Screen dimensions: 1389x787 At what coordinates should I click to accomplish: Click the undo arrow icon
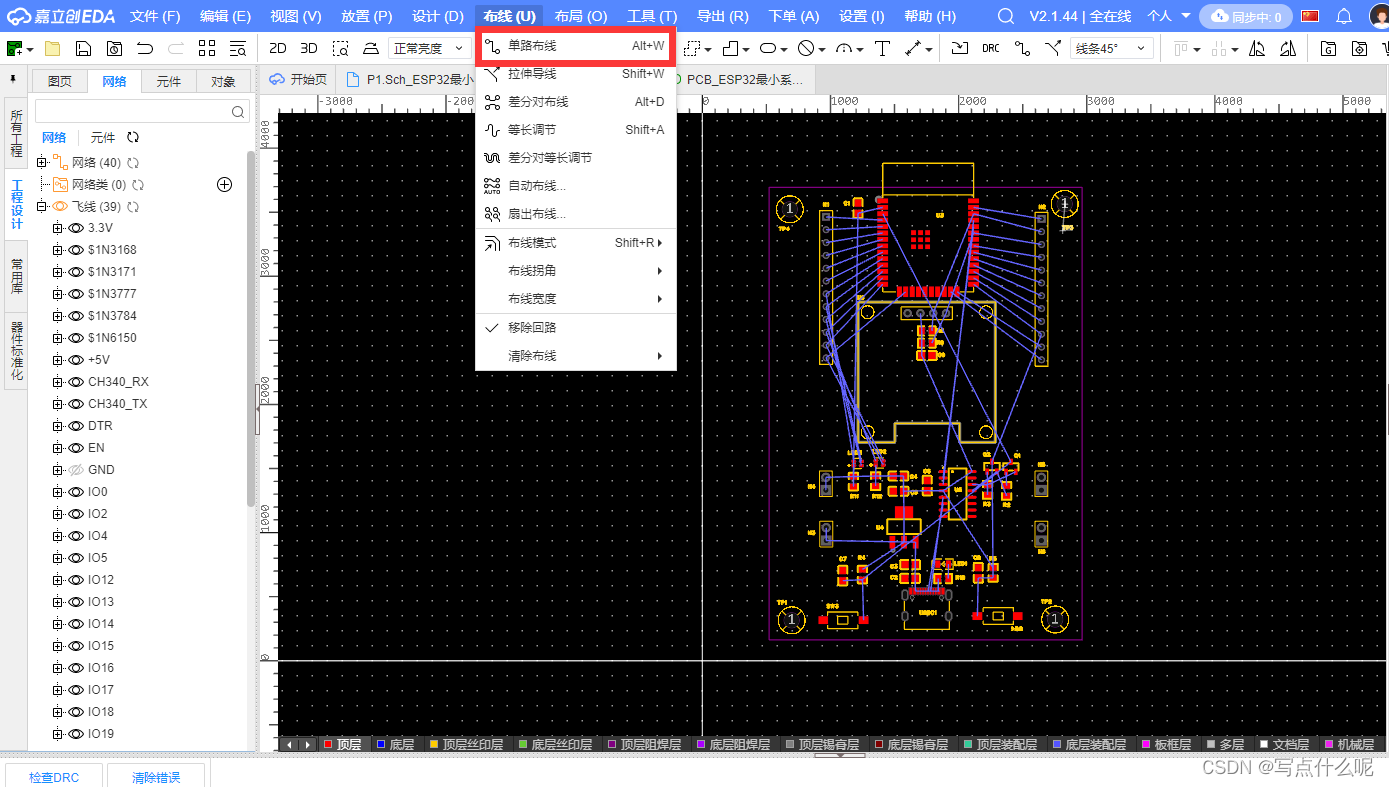click(145, 49)
